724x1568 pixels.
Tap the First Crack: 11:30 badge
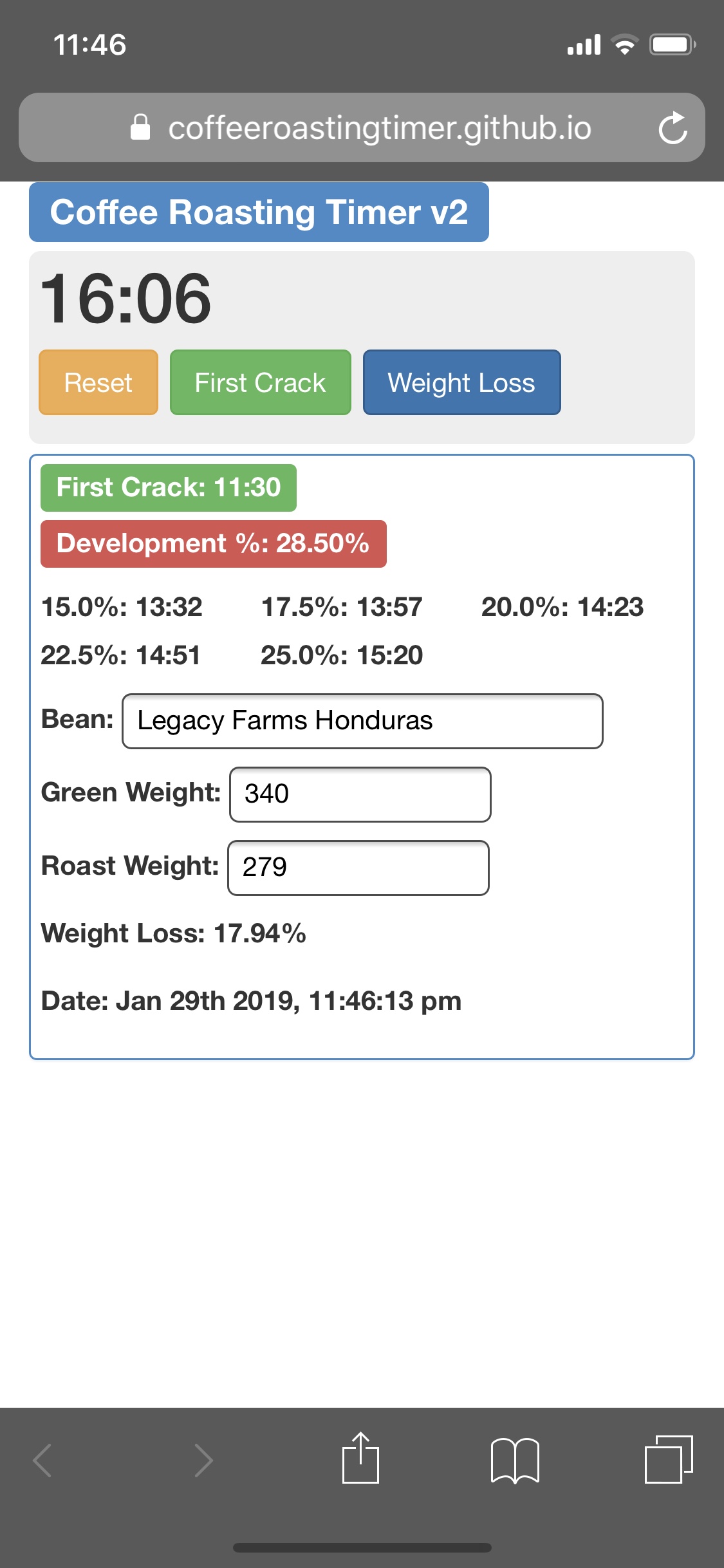click(x=169, y=488)
